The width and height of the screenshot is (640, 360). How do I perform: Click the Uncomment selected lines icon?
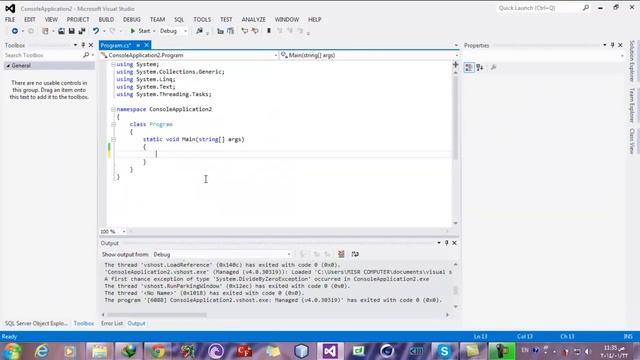(255, 31)
